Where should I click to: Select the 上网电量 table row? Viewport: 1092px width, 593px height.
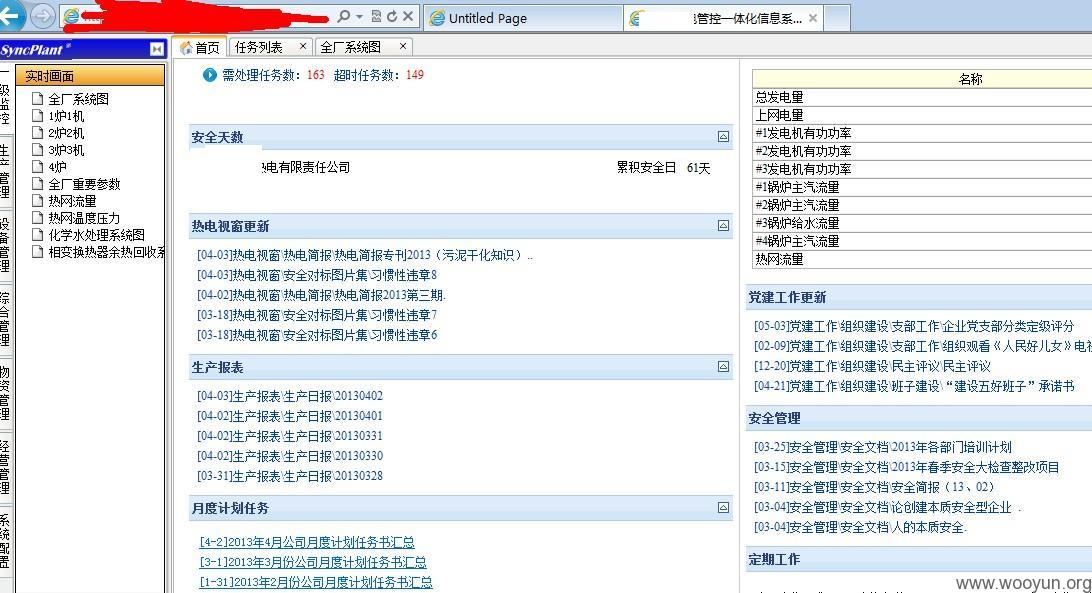(x=922, y=115)
